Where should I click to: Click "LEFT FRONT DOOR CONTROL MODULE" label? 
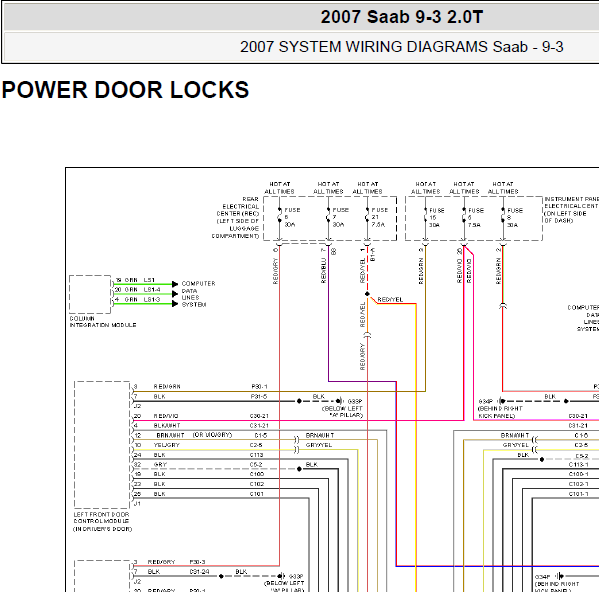[x=102, y=522]
